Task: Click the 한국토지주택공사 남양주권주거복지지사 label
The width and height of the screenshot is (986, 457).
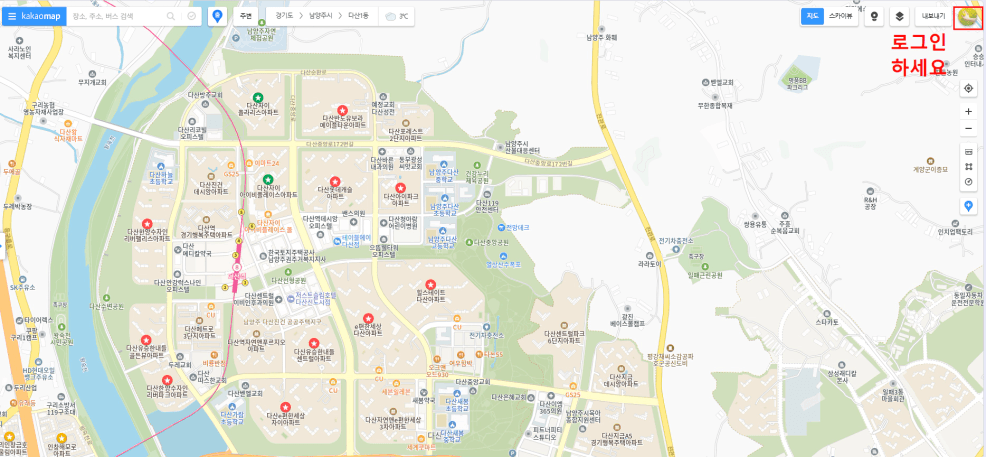Action: click(x=297, y=255)
